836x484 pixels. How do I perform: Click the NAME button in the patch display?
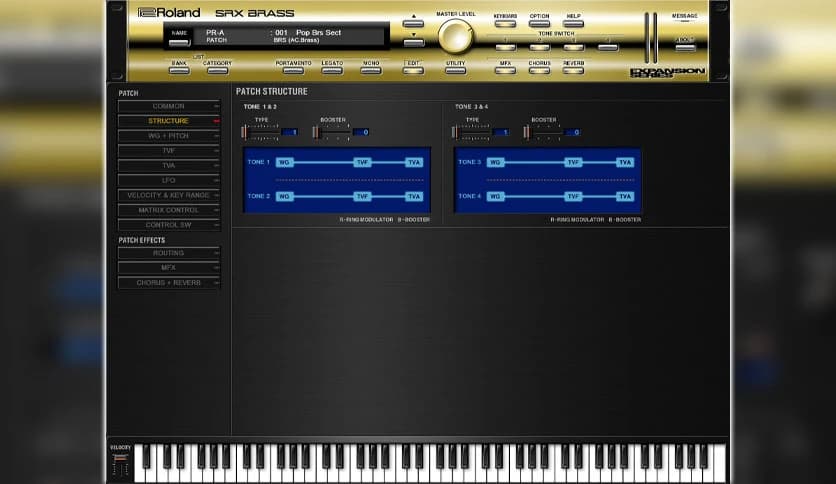[x=180, y=43]
